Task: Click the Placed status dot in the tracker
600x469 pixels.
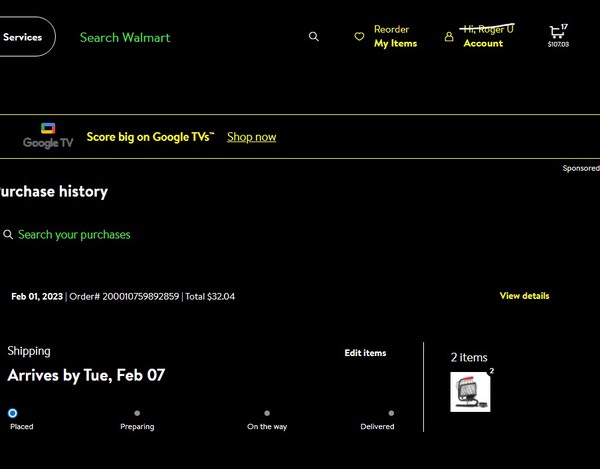Action: [12, 413]
